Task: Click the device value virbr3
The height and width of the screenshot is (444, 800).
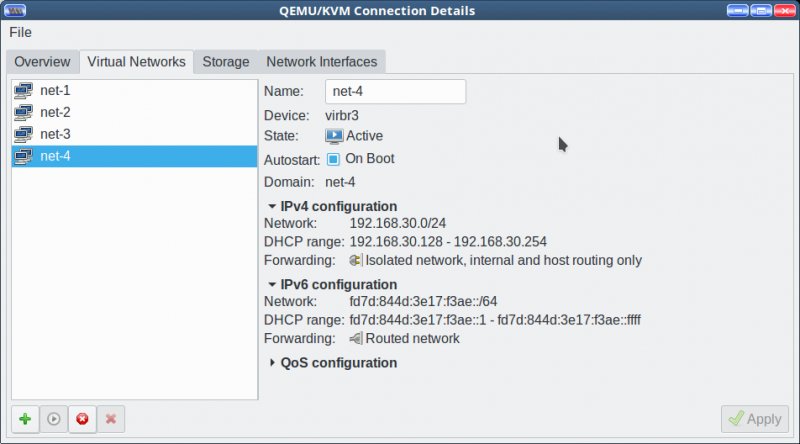Action: pos(342,115)
